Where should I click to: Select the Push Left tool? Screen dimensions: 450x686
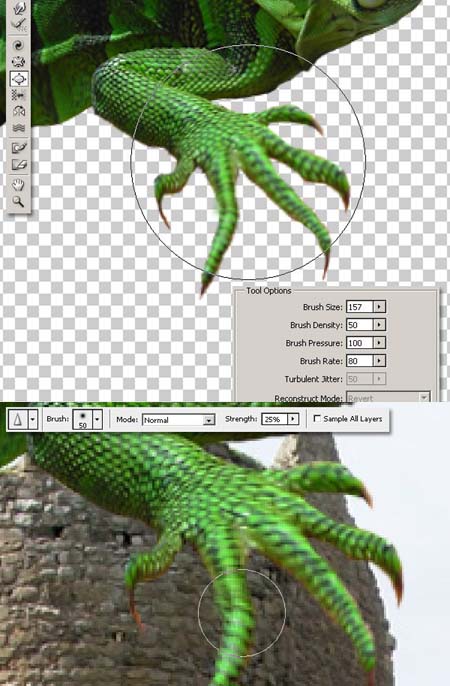tap(19, 95)
